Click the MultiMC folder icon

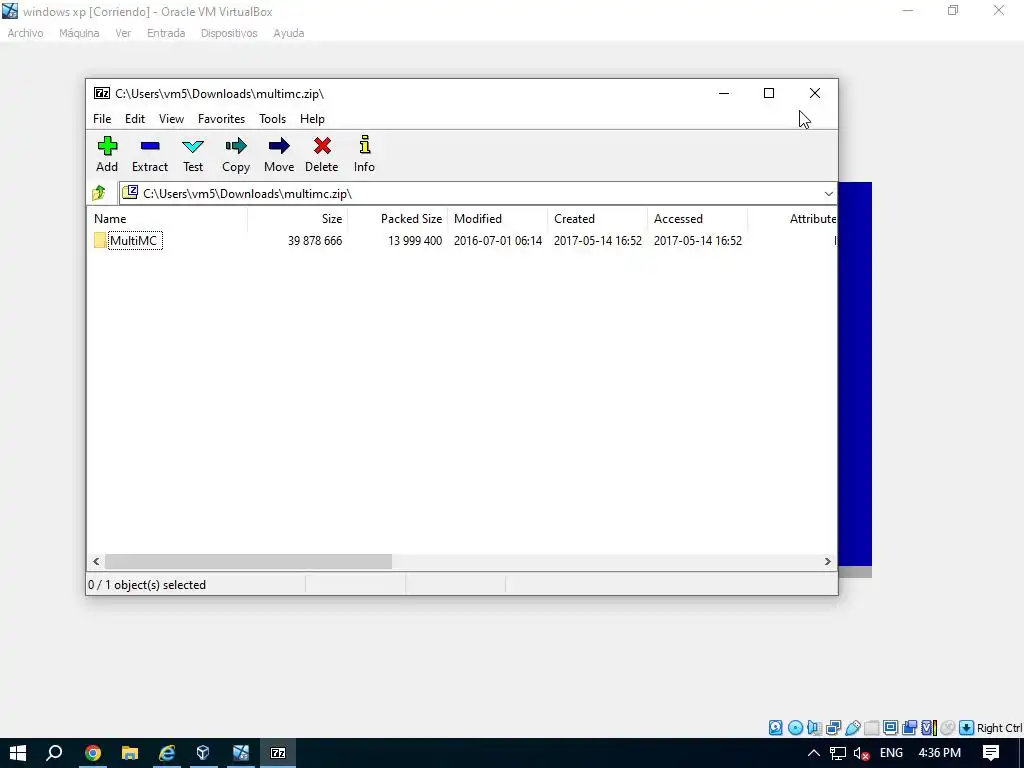point(100,240)
